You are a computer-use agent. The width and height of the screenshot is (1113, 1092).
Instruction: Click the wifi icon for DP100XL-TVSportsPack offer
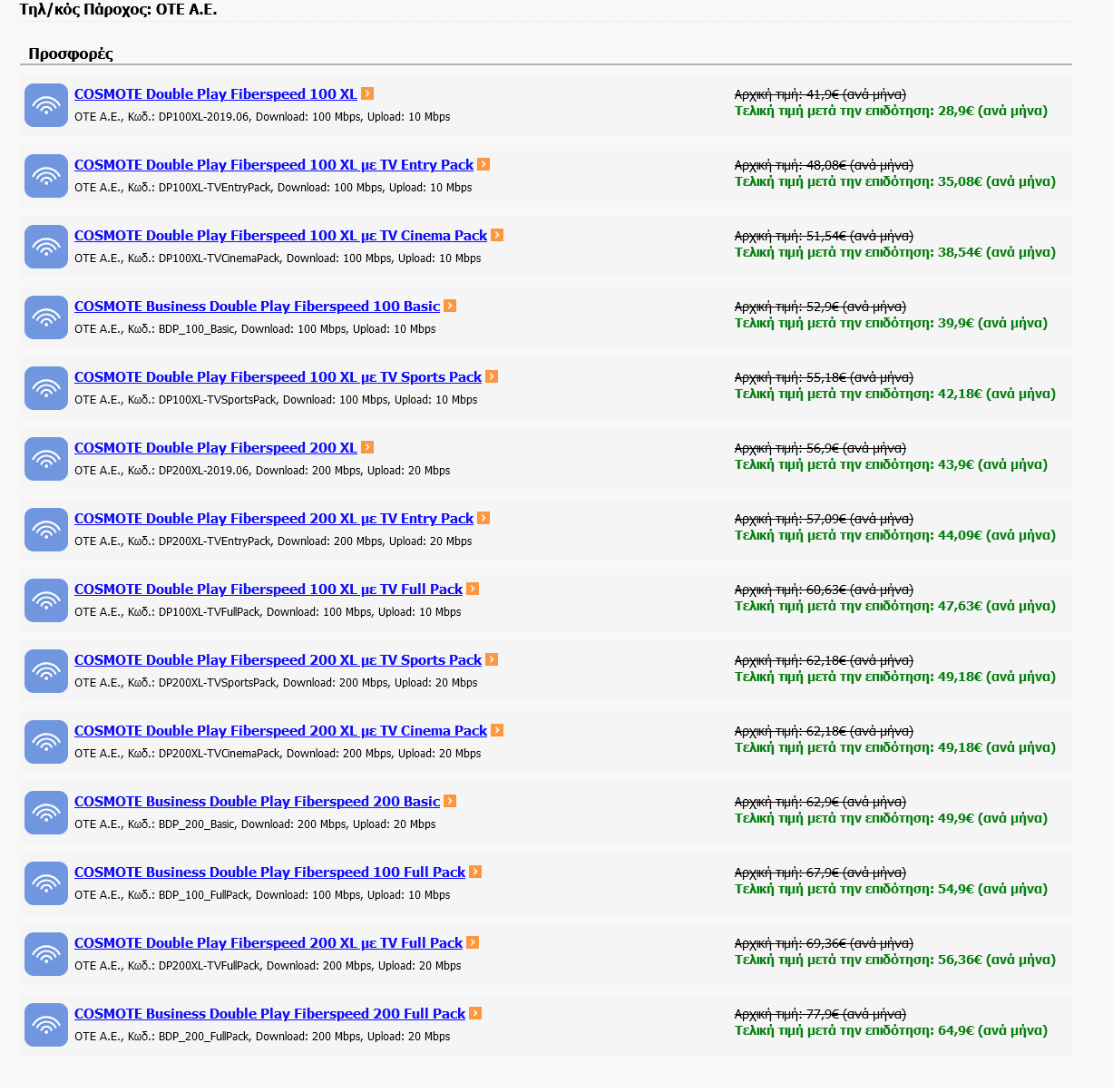click(46, 388)
